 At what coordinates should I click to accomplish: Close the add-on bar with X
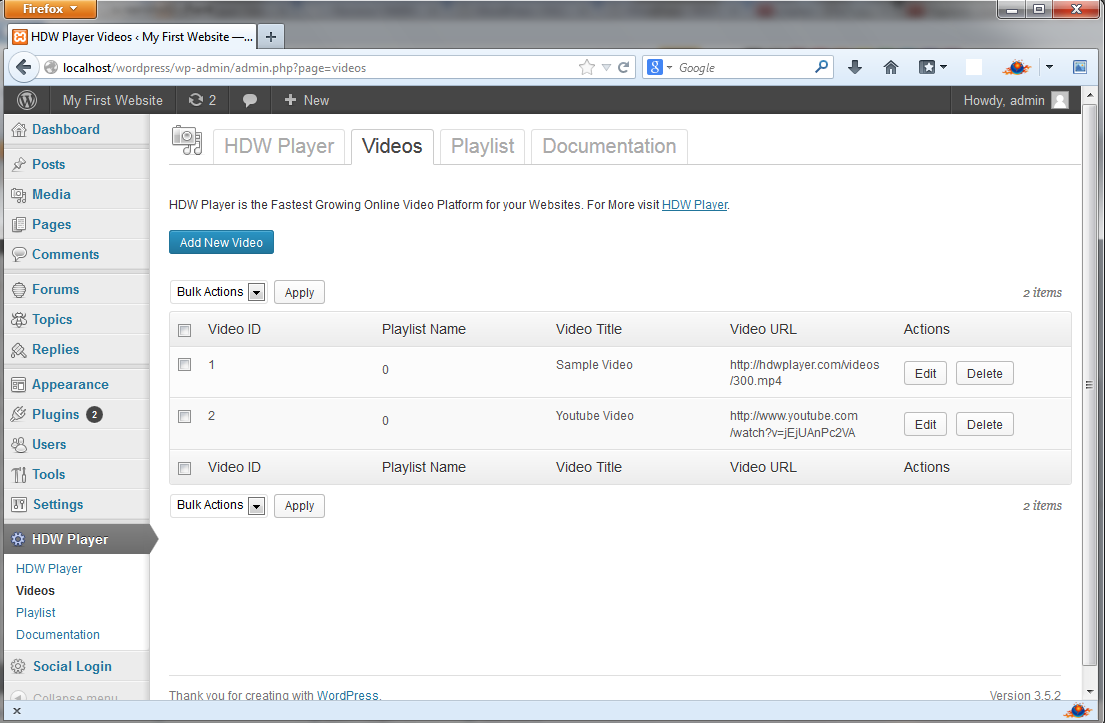17,711
